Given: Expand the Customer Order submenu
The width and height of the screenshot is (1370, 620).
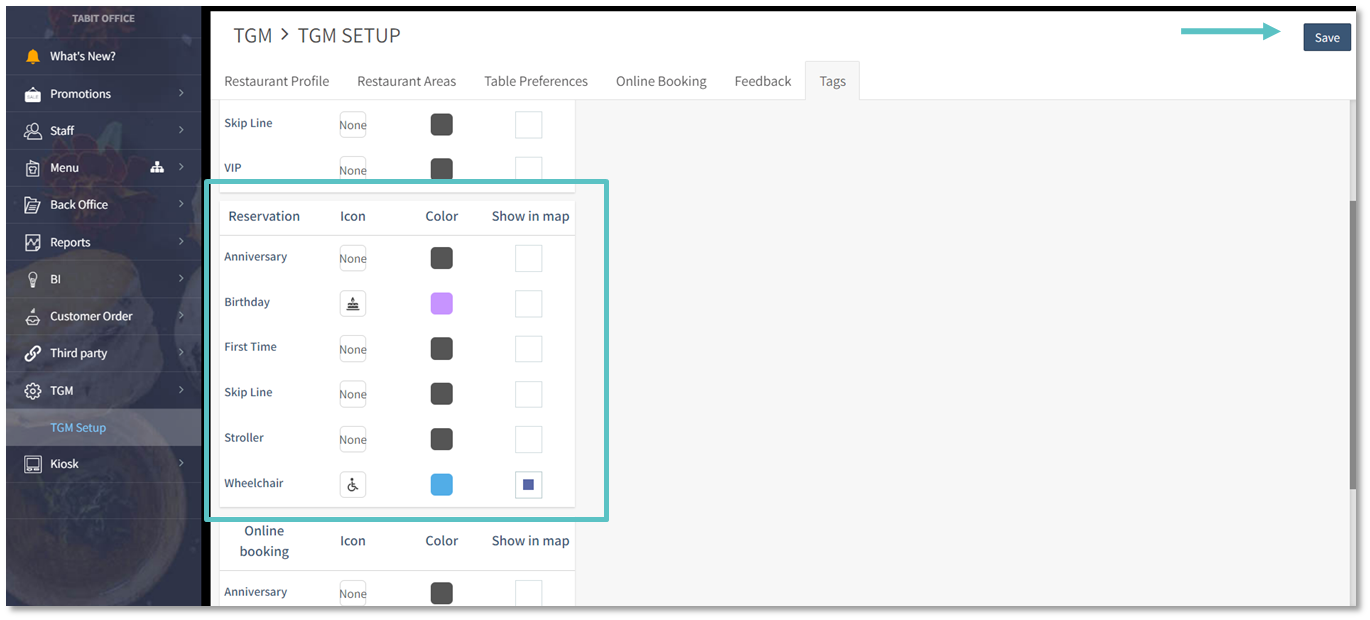Looking at the screenshot, I should 181,316.
